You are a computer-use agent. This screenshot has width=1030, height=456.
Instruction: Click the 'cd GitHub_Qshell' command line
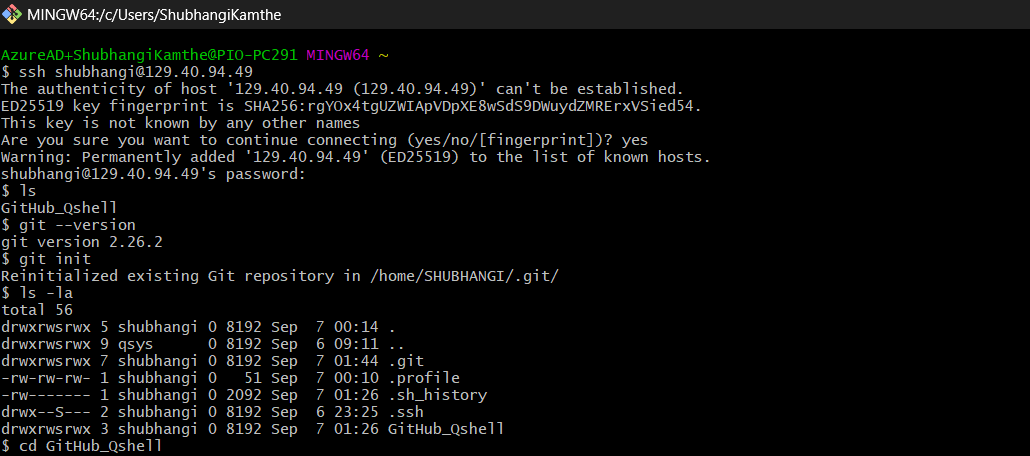point(90,446)
